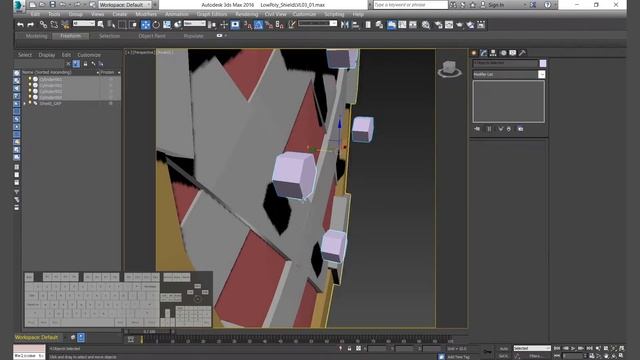Switch to the Selection ribbon tab
Screen dimensions: 640x360
click(x=109, y=36)
